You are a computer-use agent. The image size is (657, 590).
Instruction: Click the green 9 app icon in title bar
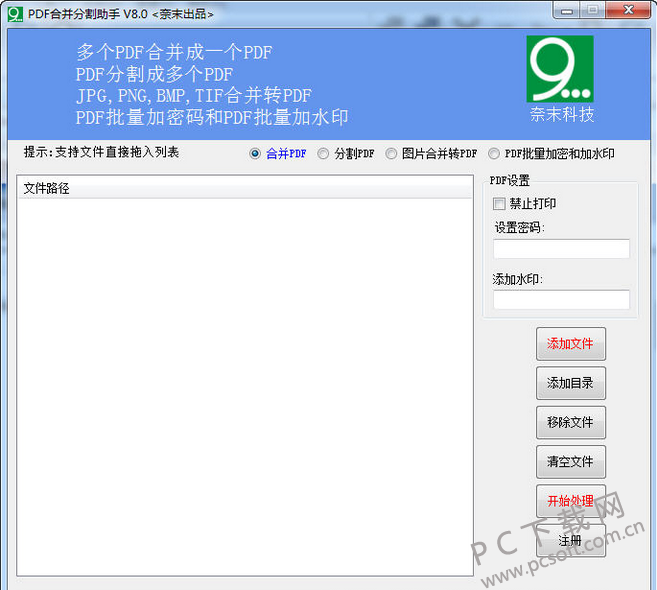[x=15, y=14]
